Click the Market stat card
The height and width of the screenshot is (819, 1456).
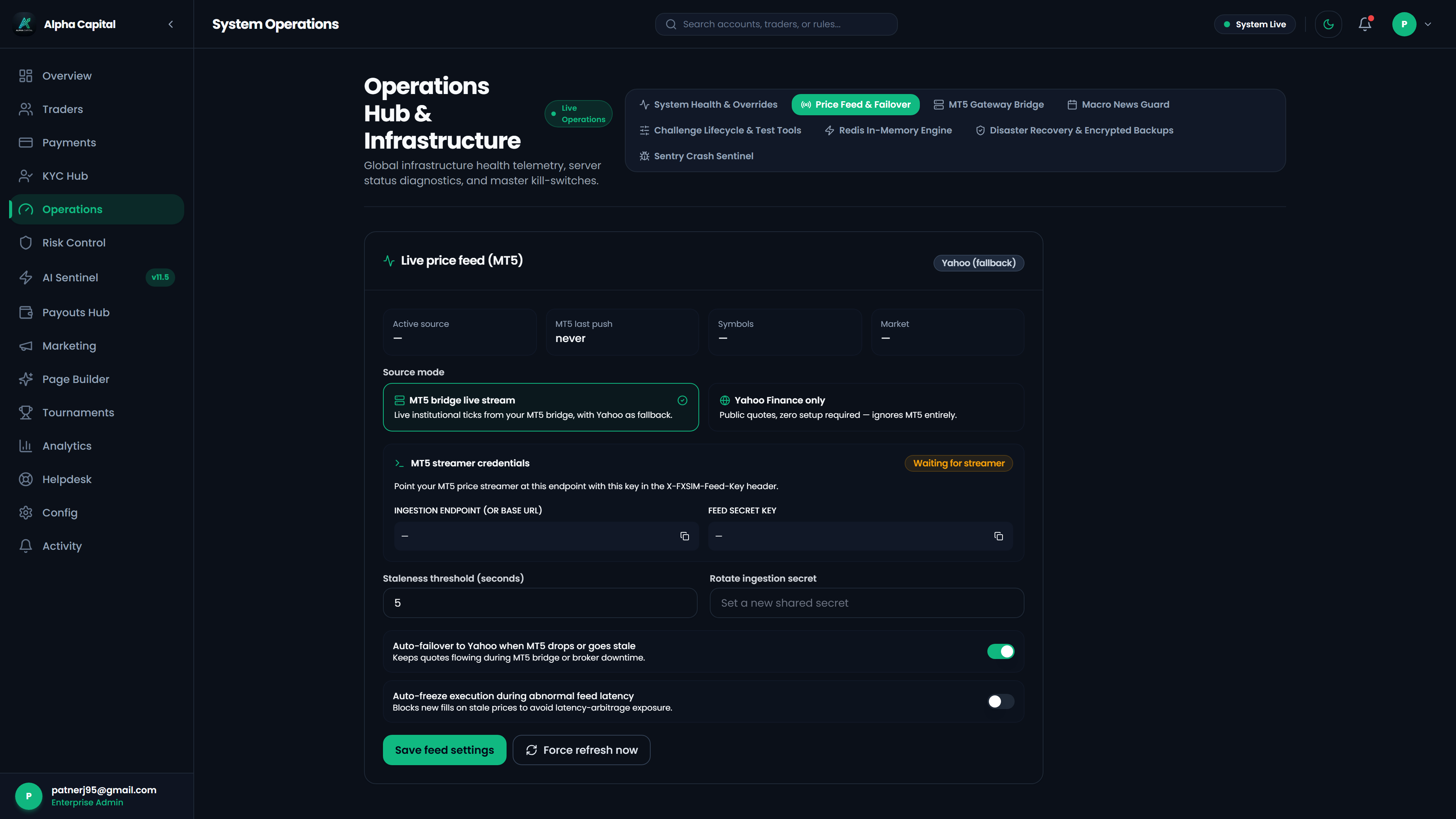click(948, 332)
